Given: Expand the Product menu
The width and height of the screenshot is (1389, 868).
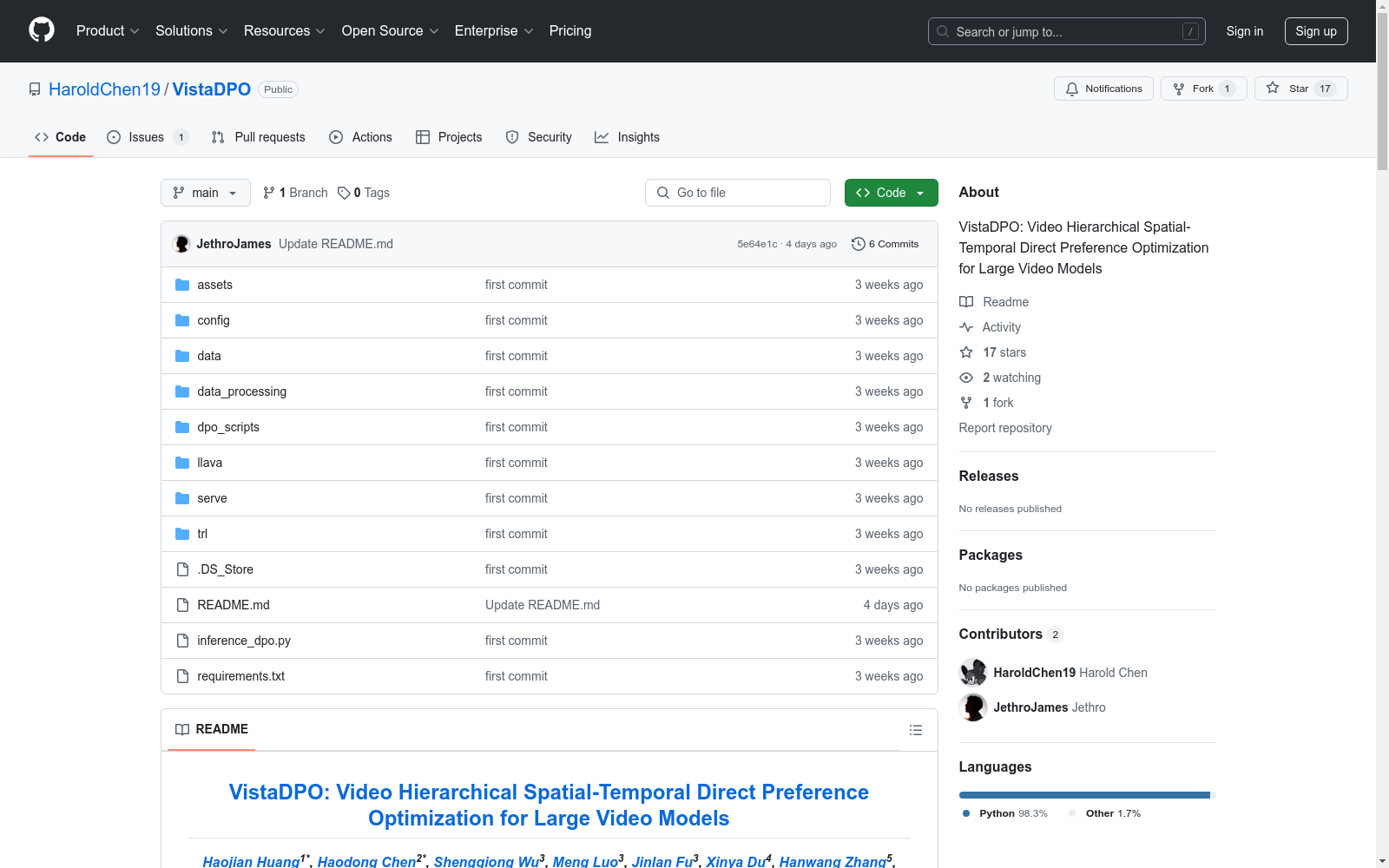Looking at the screenshot, I should click(x=108, y=30).
